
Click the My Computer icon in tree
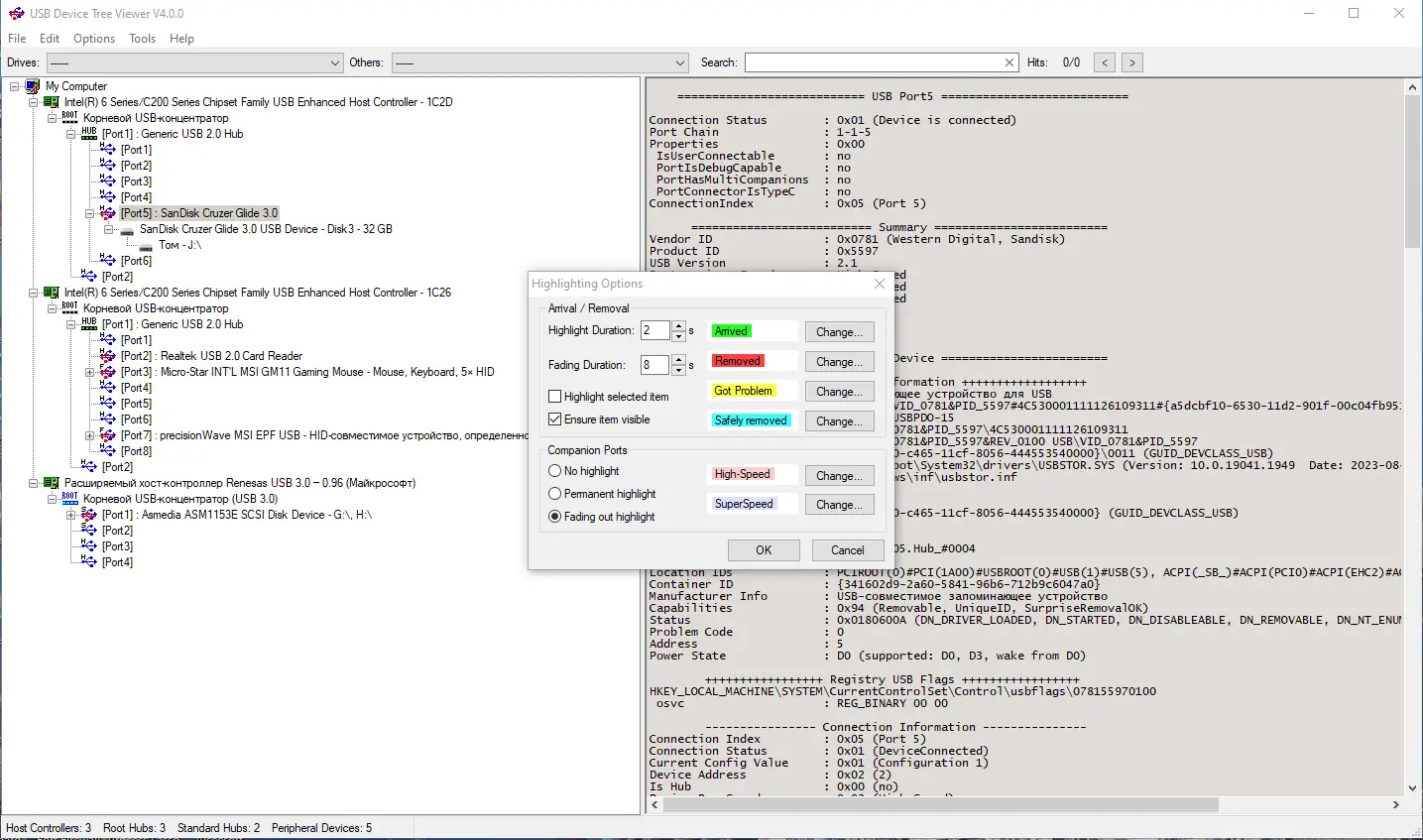33,86
